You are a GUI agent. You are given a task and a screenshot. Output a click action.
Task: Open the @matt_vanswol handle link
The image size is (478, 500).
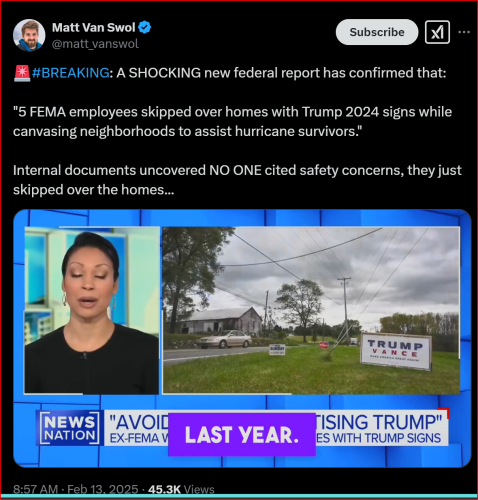coord(95,44)
